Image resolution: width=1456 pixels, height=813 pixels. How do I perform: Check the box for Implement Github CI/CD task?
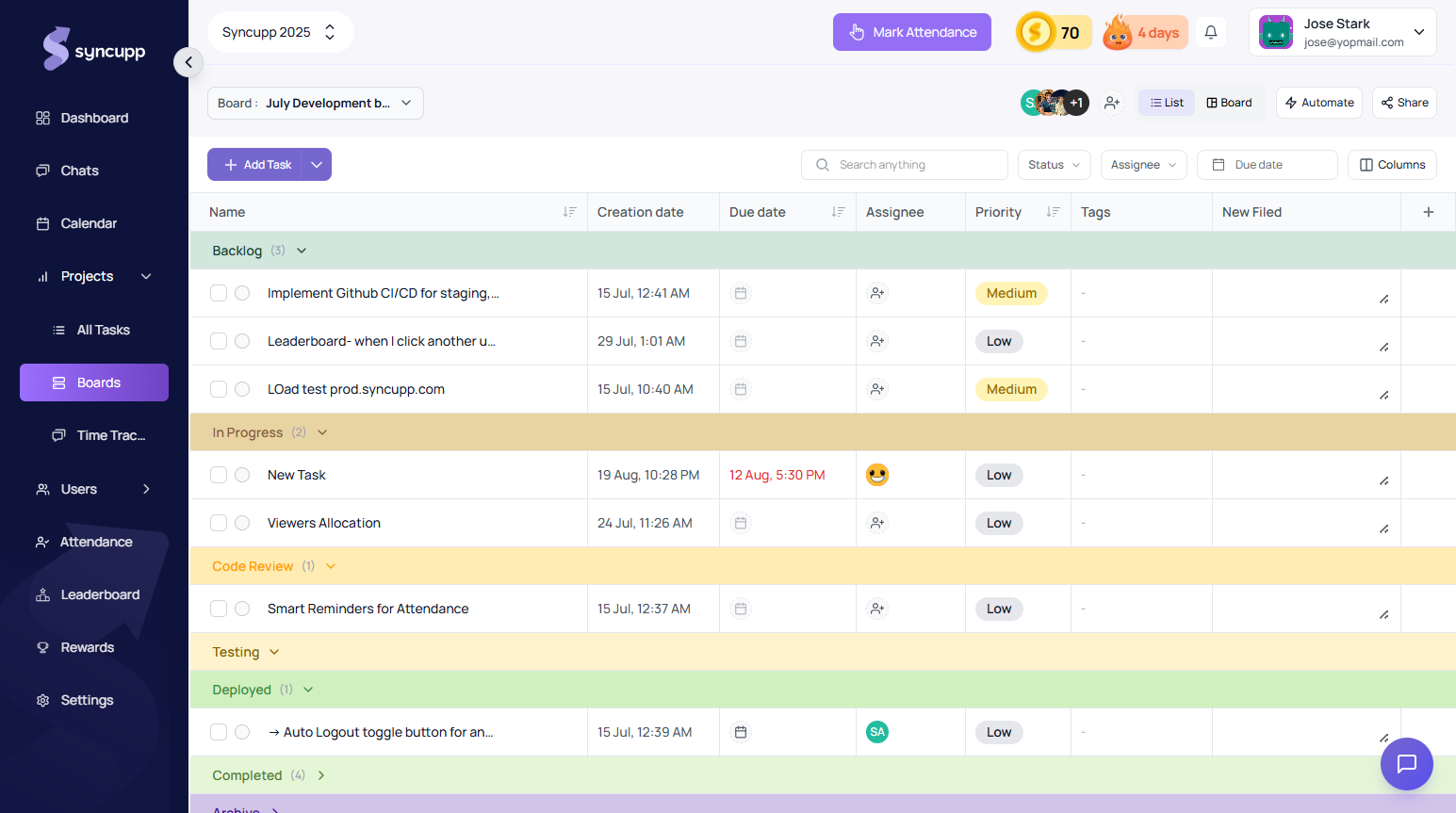[x=219, y=293]
